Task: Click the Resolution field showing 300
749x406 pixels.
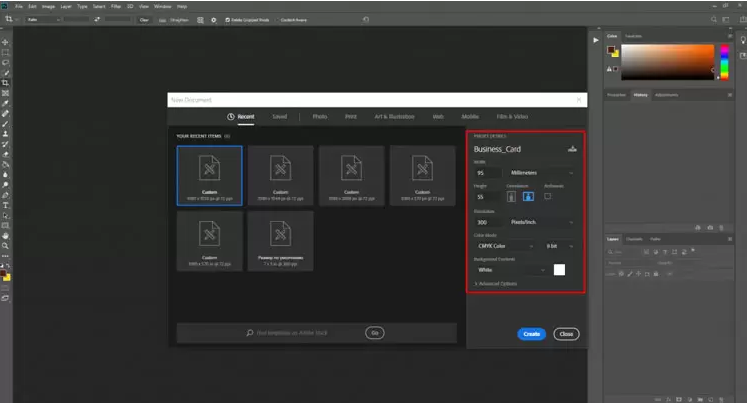Action: [488, 222]
